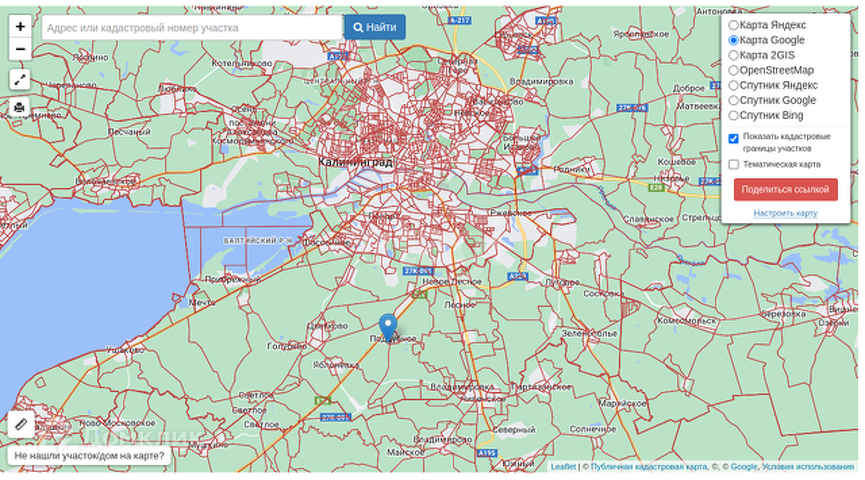This screenshot has width=865, height=480.
Task: Click Поделиться ссылкой button
Action: (786, 189)
